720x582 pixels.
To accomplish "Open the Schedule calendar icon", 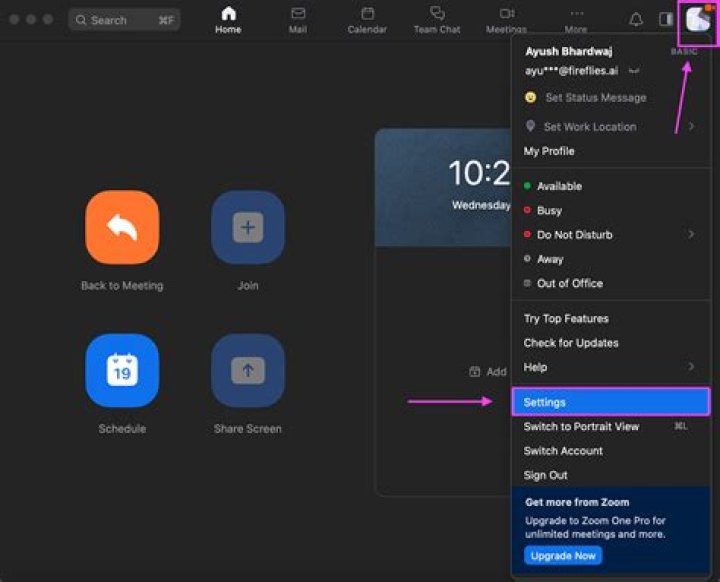I will tap(122, 370).
